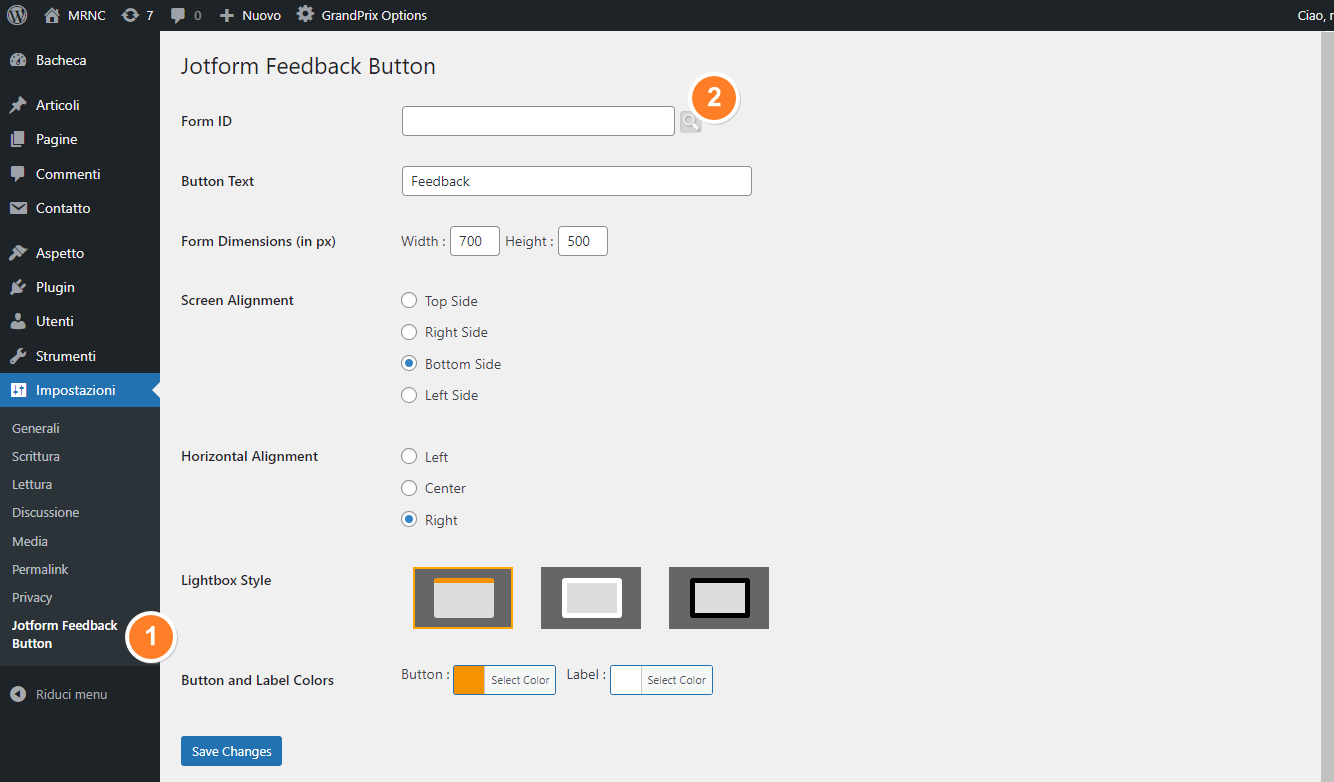Open the Scrittura settings submenu item
Screen dimensions: 1334x782
(x=36, y=456)
